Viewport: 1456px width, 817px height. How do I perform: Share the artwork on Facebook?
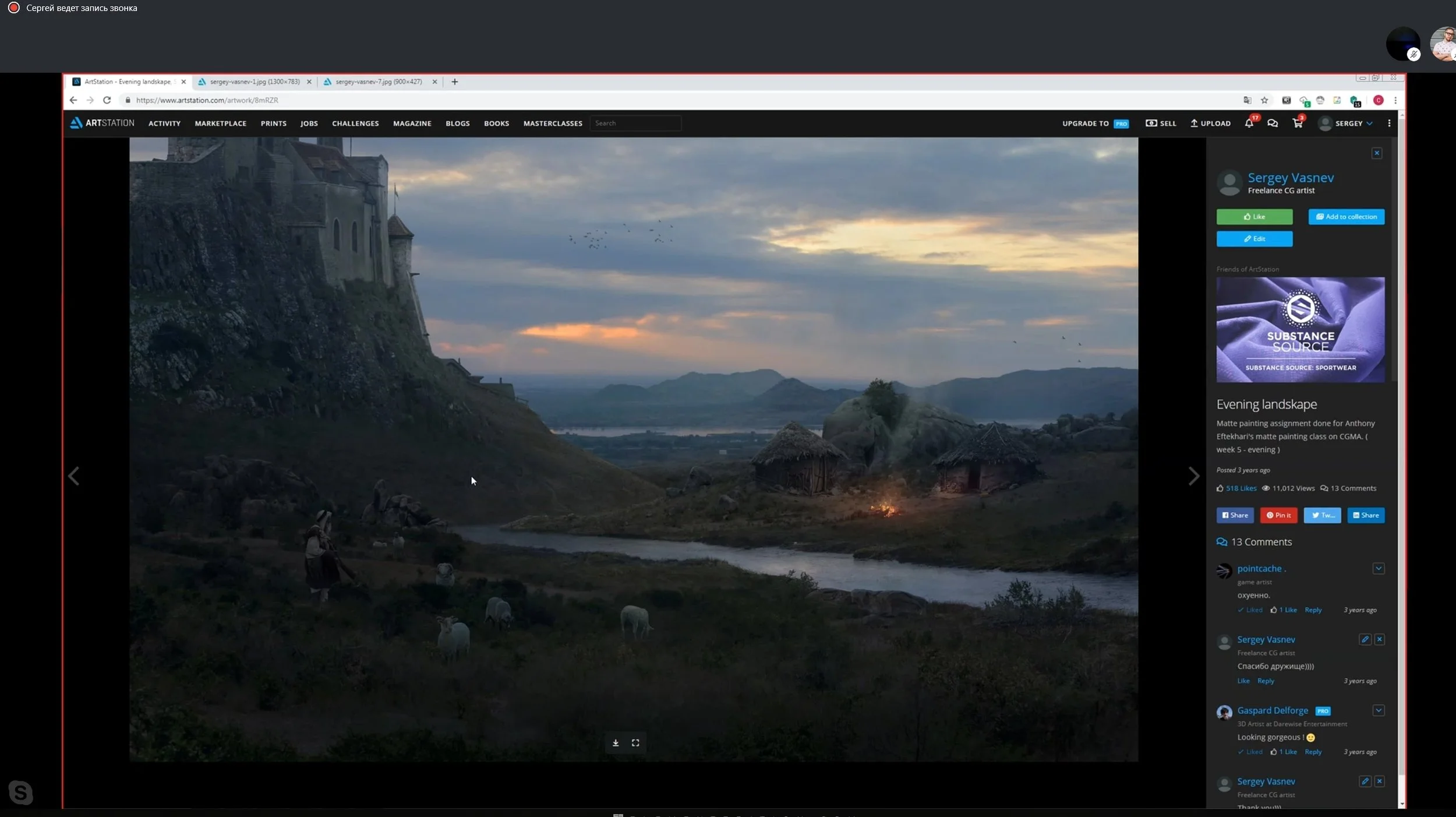pos(1235,515)
